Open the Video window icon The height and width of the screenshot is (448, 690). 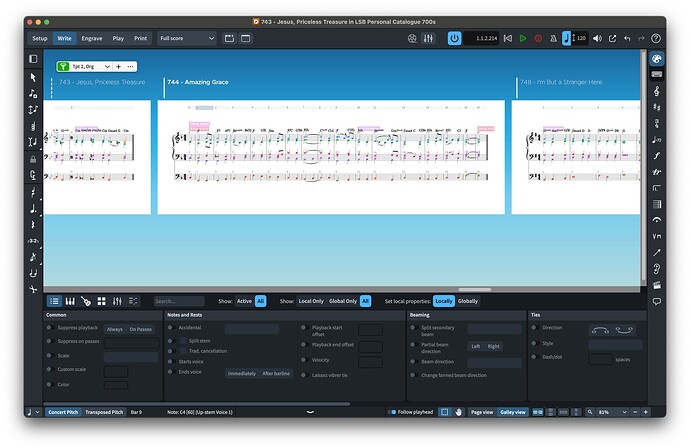click(412, 39)
